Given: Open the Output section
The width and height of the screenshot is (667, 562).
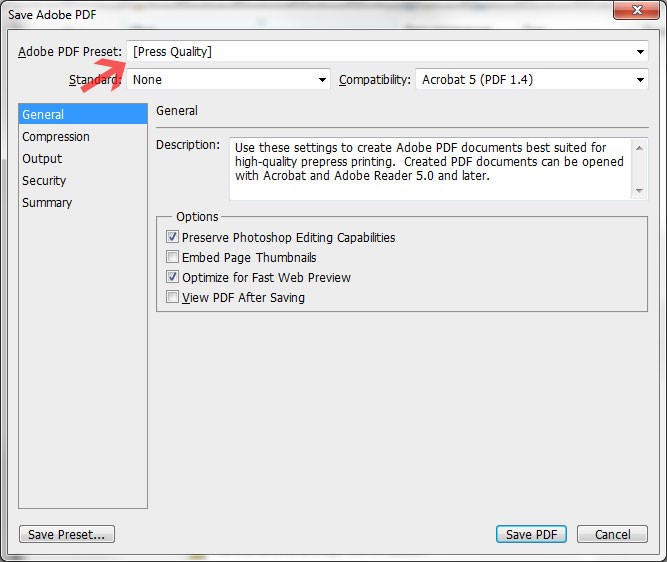Looking at the screenshot, I should pos(42,159).
